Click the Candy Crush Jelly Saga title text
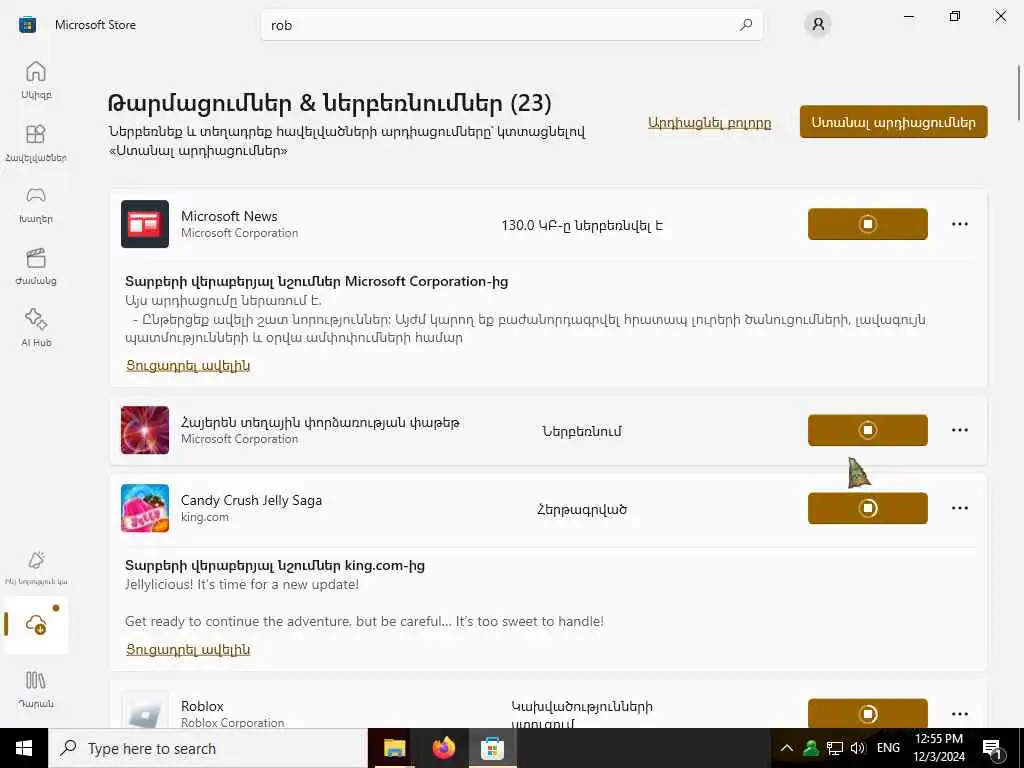1024x768 pixels. point(251,500)
